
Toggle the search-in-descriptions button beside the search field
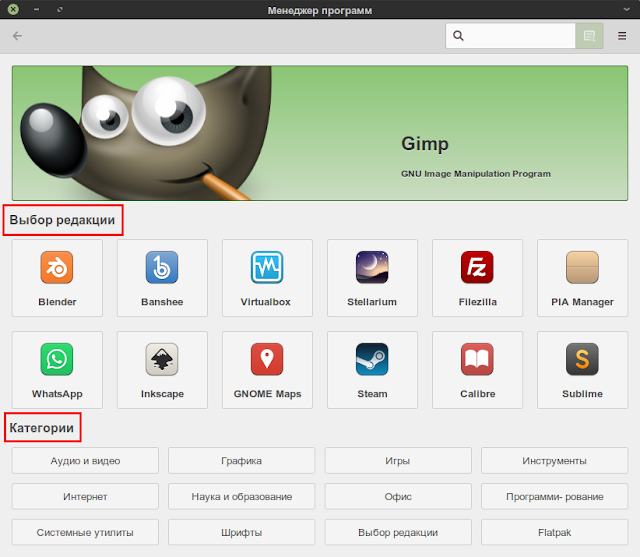[589, 36]
